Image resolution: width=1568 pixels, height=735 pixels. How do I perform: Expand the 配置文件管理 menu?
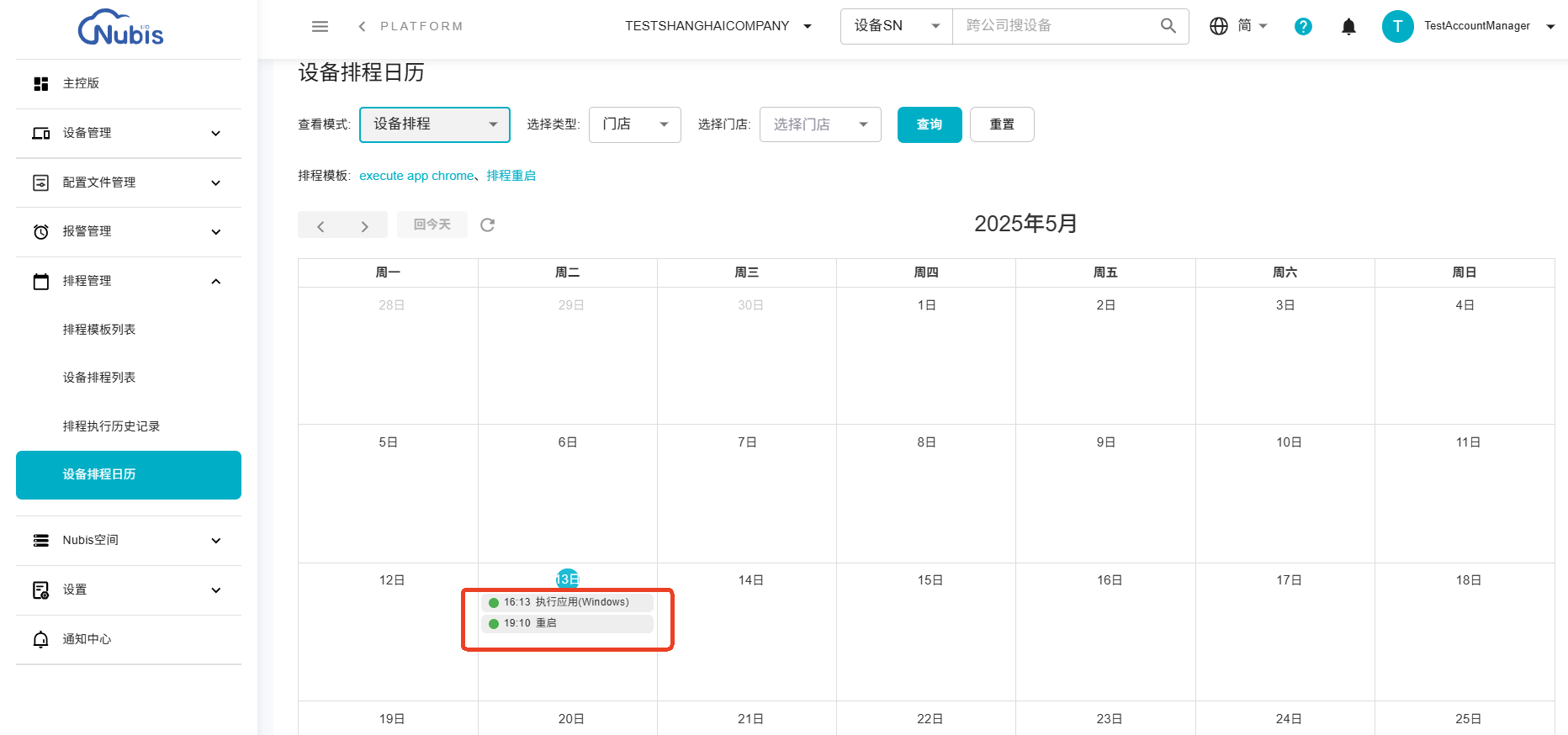tap(216, 182)
